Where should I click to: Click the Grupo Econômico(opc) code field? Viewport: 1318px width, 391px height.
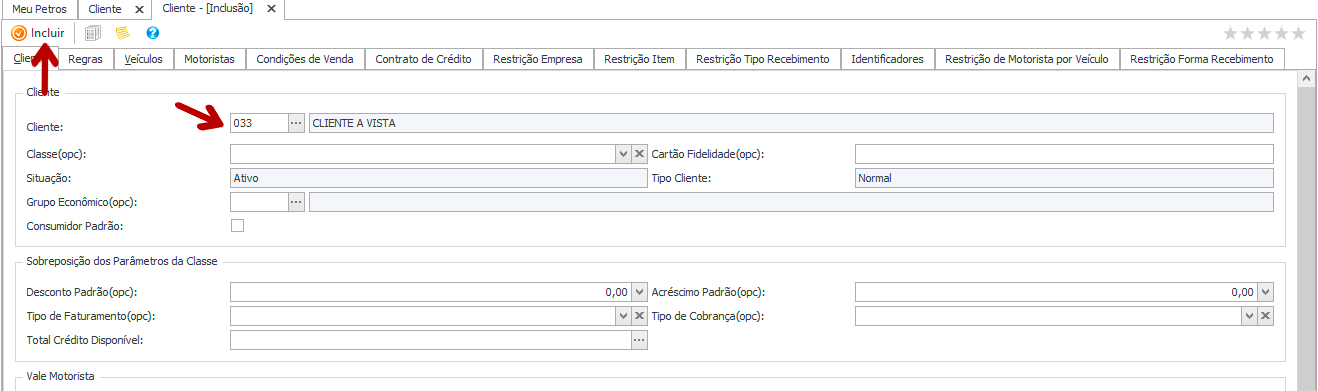coord(258,202)
